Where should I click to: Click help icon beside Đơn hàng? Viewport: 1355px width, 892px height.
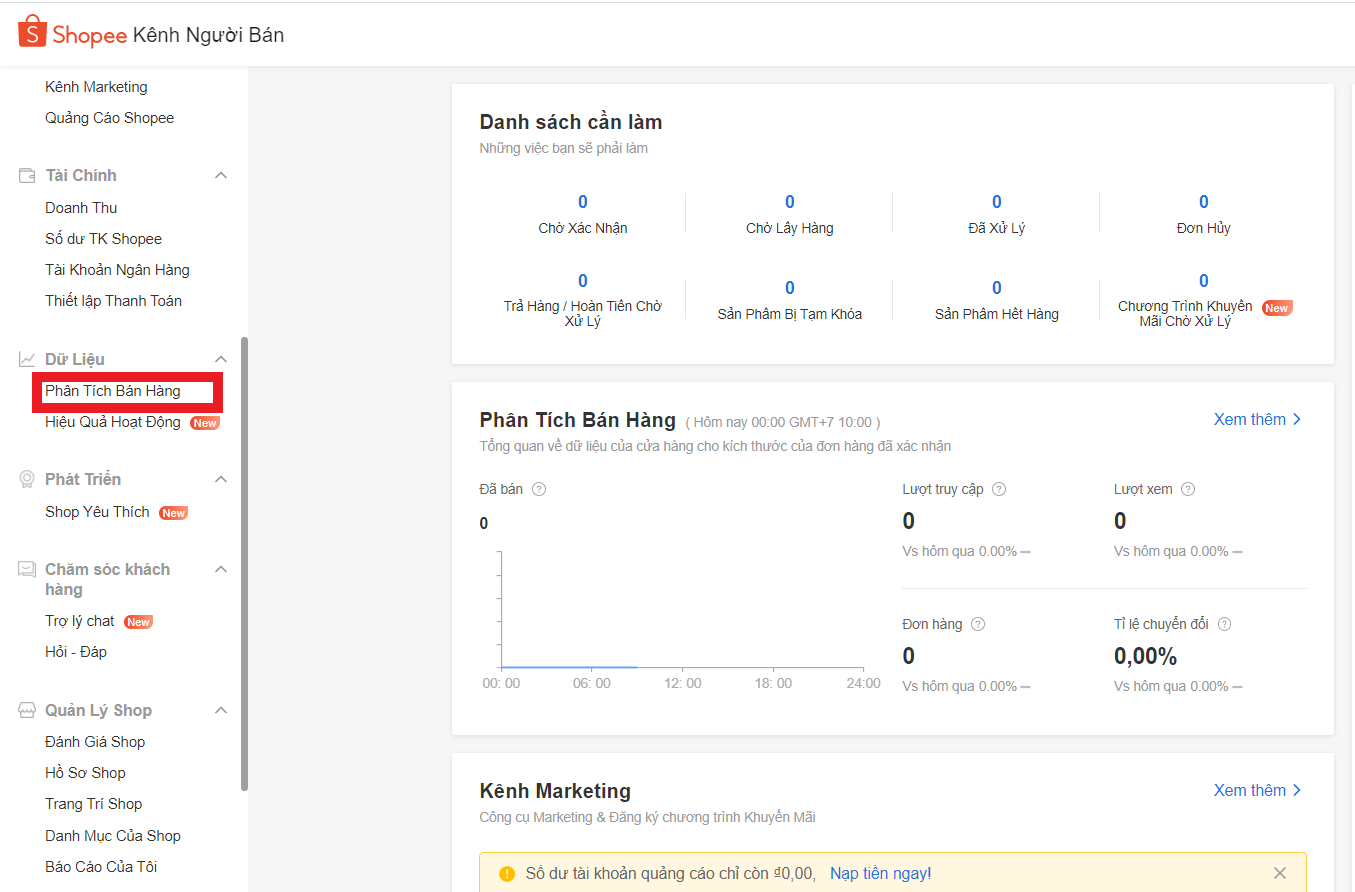pos(977,624)
